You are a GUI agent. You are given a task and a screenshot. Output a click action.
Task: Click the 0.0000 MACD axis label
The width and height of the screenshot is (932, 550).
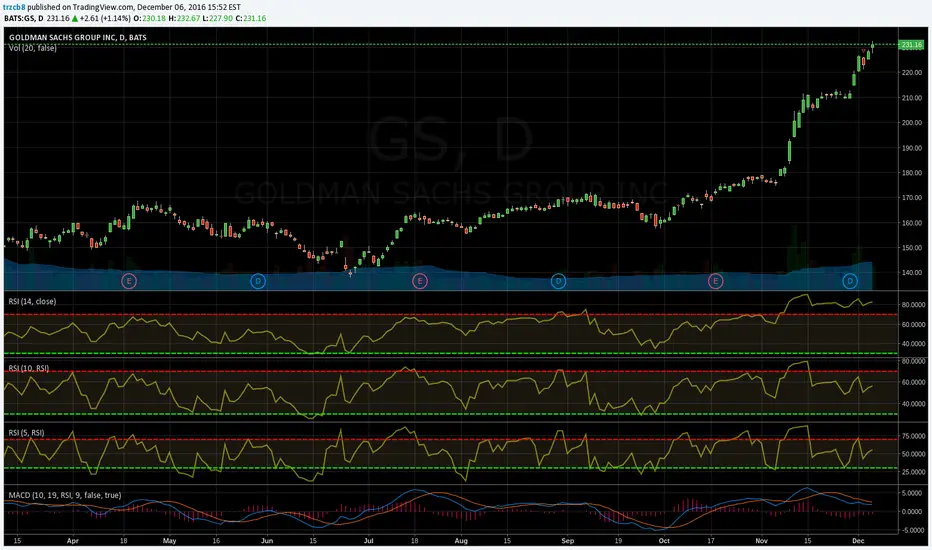click(x=912, y=511)
